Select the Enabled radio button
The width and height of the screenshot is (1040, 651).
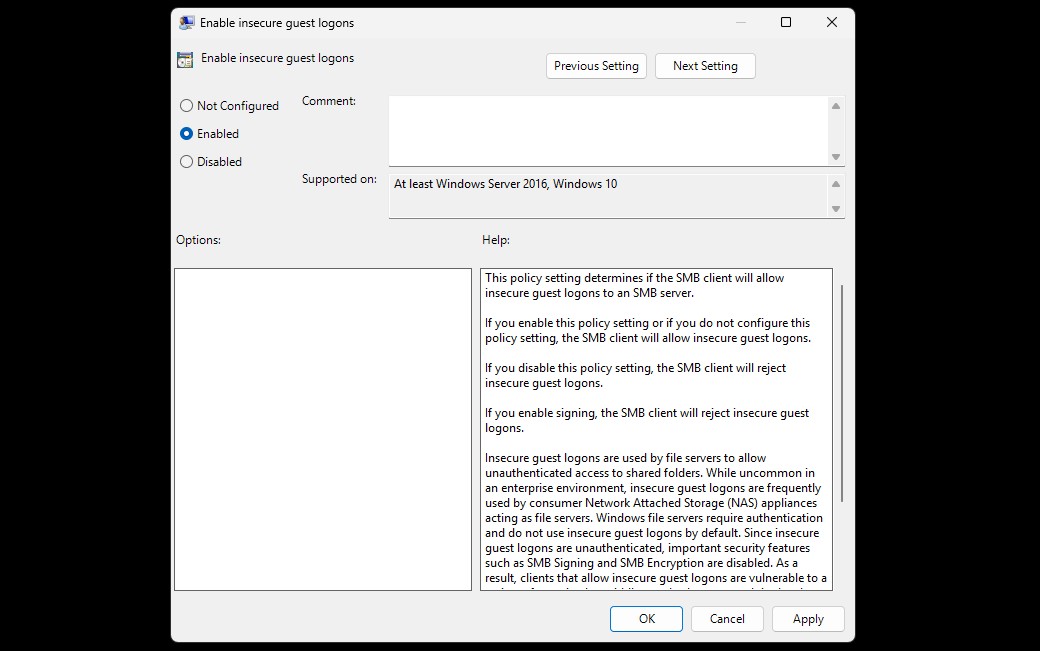(x=186, y=133)
